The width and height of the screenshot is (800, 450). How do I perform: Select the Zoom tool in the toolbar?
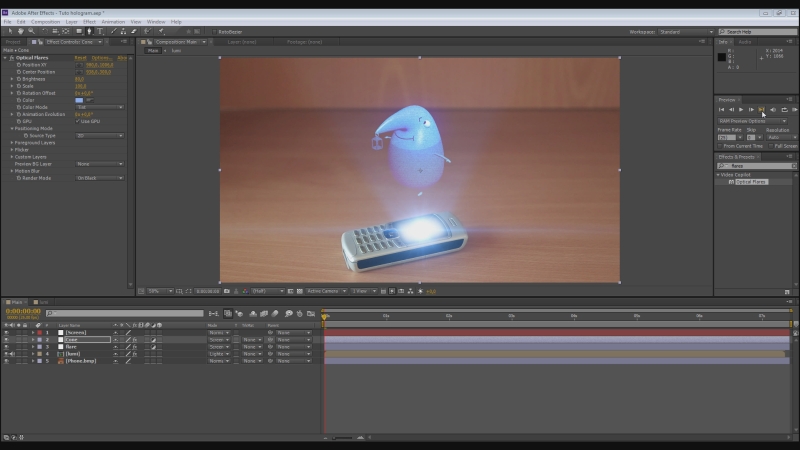click(29, 31)
